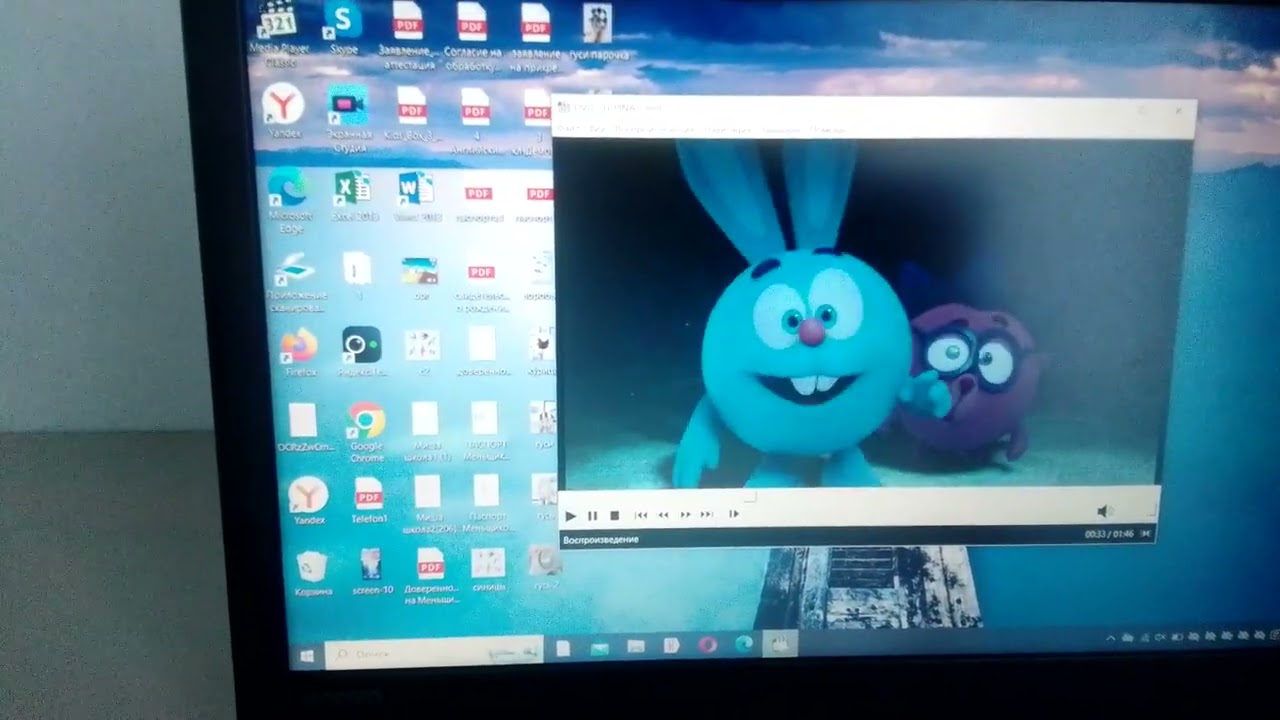Open the Windows Start menu
The width and height of the screenshot is (1280, 720).
coord(307,656)
